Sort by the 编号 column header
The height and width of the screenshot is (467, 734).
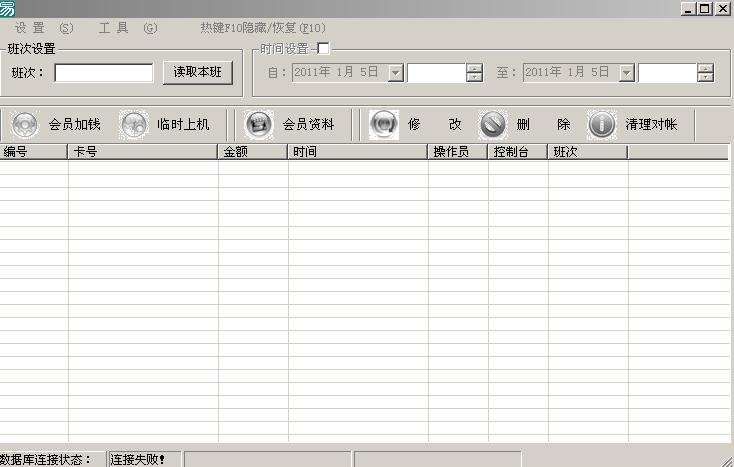(x=34, y=152)
